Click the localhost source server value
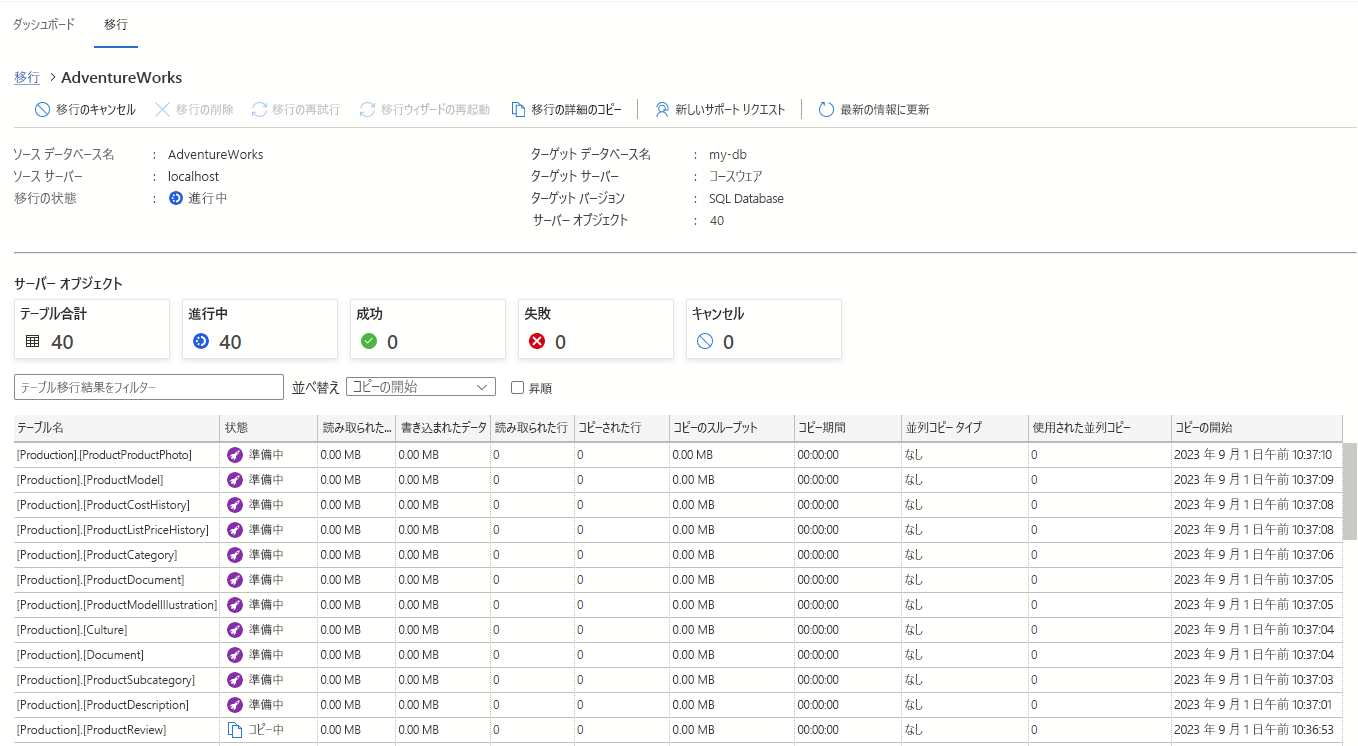 [x=193, y=177]
